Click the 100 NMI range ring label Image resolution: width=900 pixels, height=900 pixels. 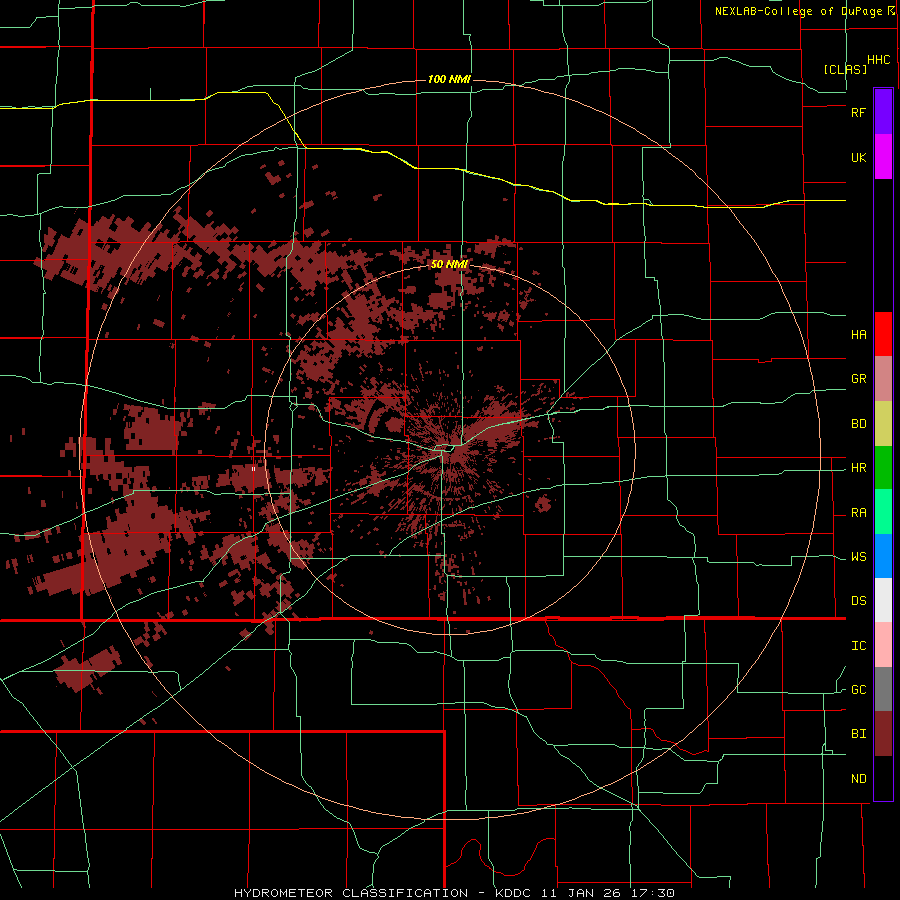pos(449,79)
